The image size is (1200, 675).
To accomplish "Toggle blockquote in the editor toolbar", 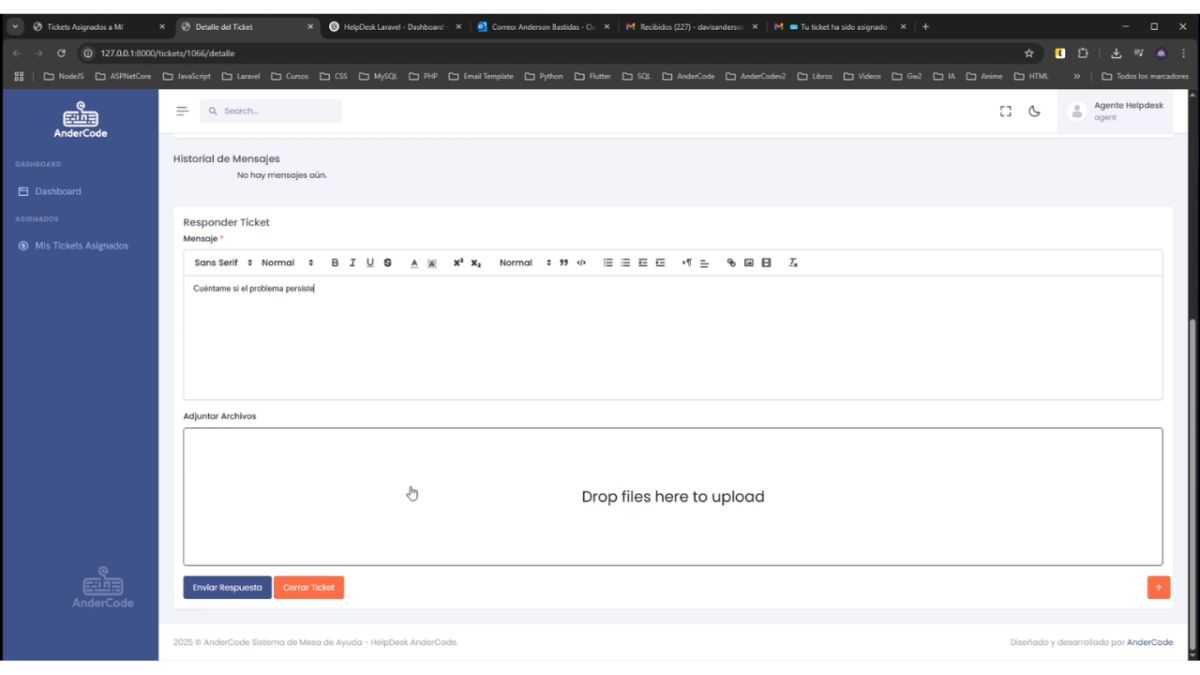I will 564,263.
